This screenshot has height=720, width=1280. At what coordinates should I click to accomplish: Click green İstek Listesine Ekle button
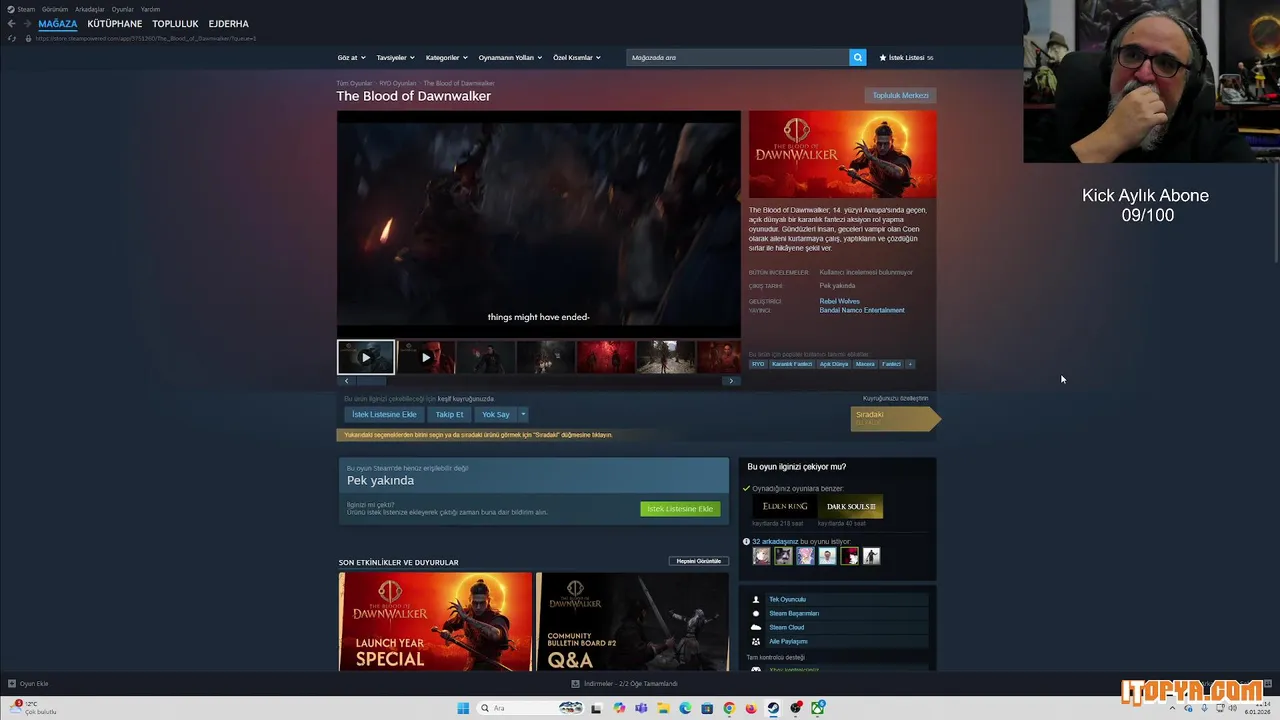pyautogui.click(x=680, y=509)
